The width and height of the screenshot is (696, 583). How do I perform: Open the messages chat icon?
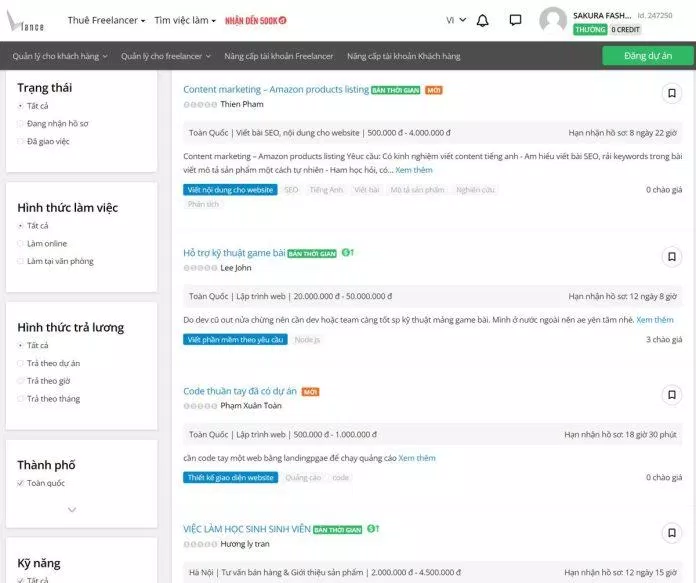point(515,20)
